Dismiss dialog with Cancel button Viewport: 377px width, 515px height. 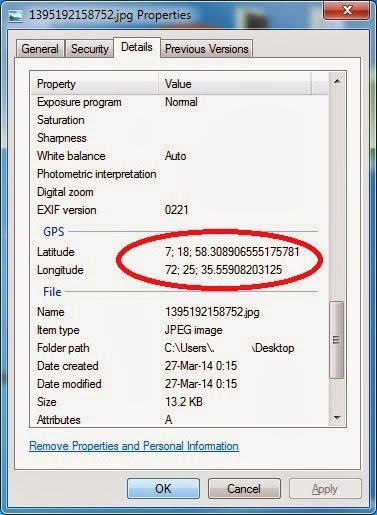click(244, 489)
